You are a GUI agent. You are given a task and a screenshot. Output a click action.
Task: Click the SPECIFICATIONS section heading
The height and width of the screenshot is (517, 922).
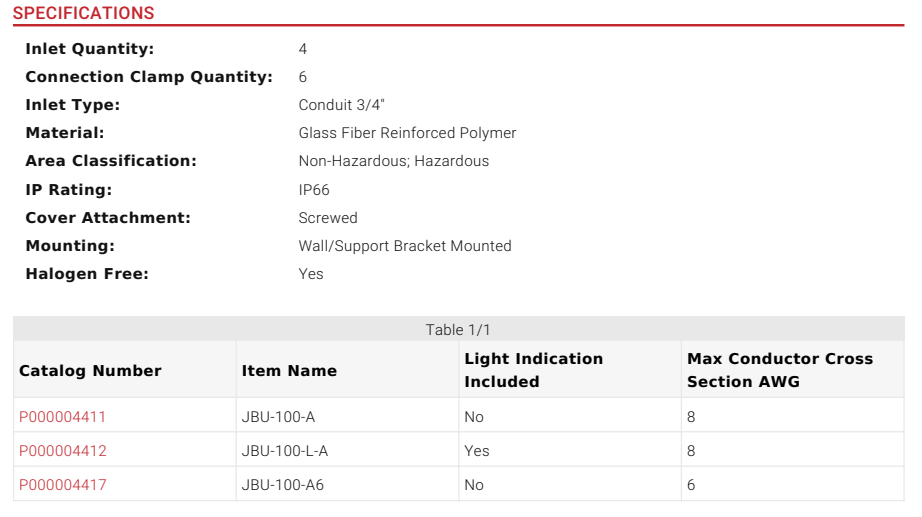(x=83, y=14)
